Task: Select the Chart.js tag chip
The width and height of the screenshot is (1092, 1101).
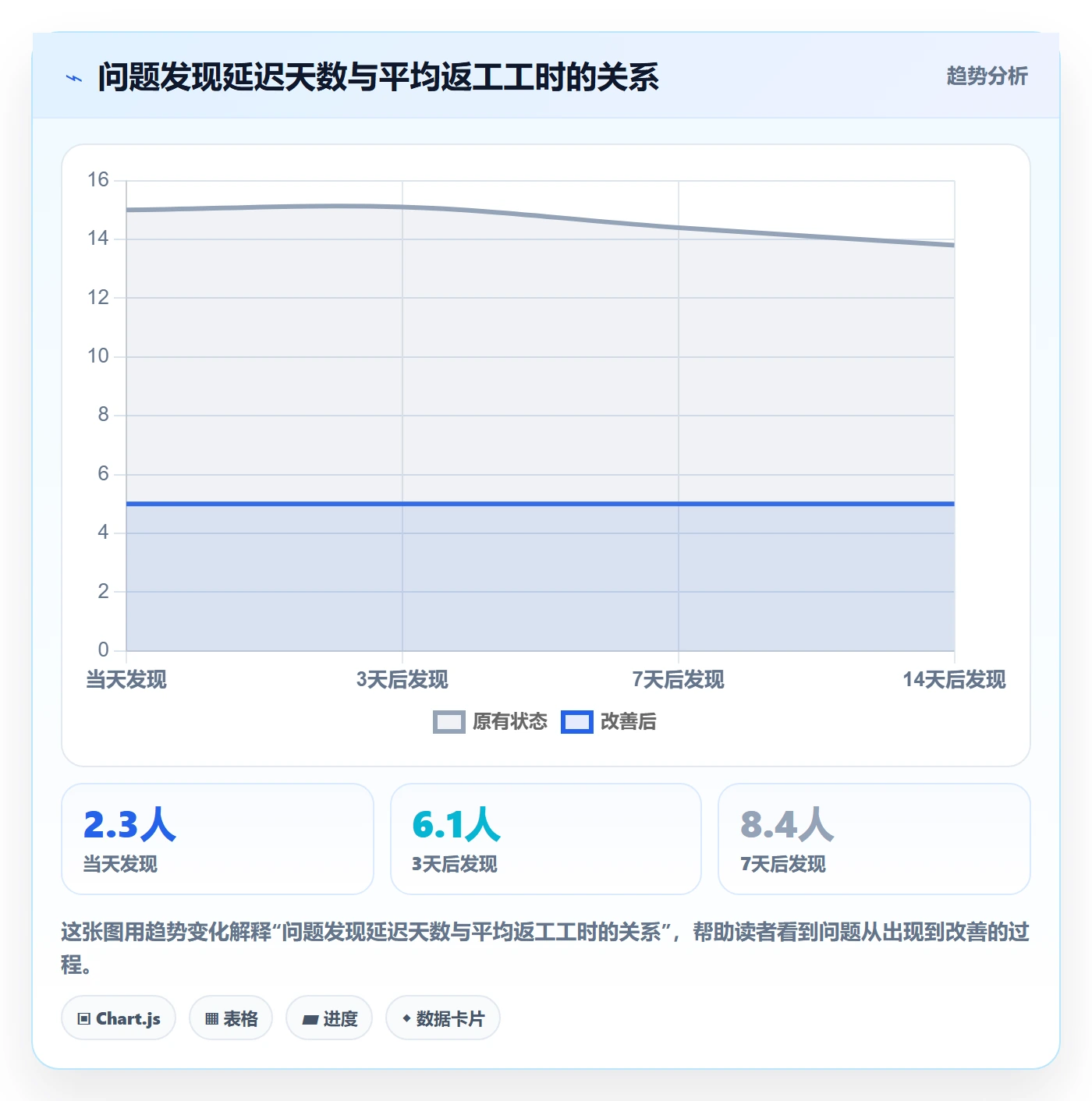Action: [x=119, y=1018]
